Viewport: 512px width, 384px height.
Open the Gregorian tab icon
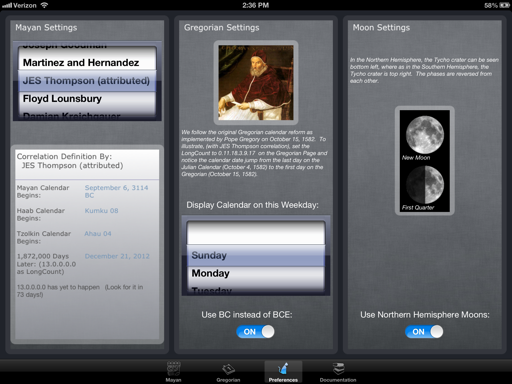click(x=228, y=369)
